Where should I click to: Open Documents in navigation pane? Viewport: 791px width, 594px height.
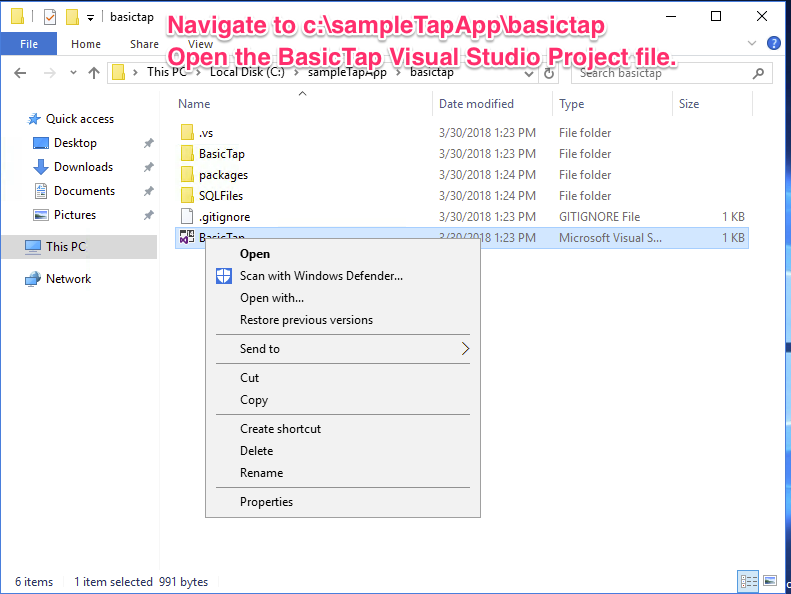(84, 191)
